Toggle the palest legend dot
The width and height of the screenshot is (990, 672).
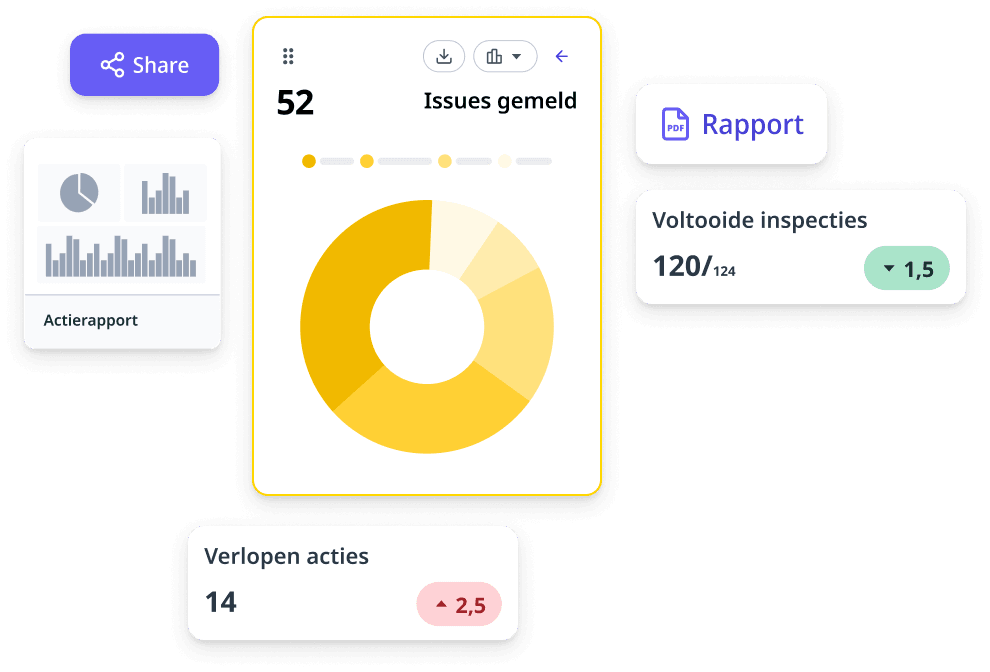505,161
